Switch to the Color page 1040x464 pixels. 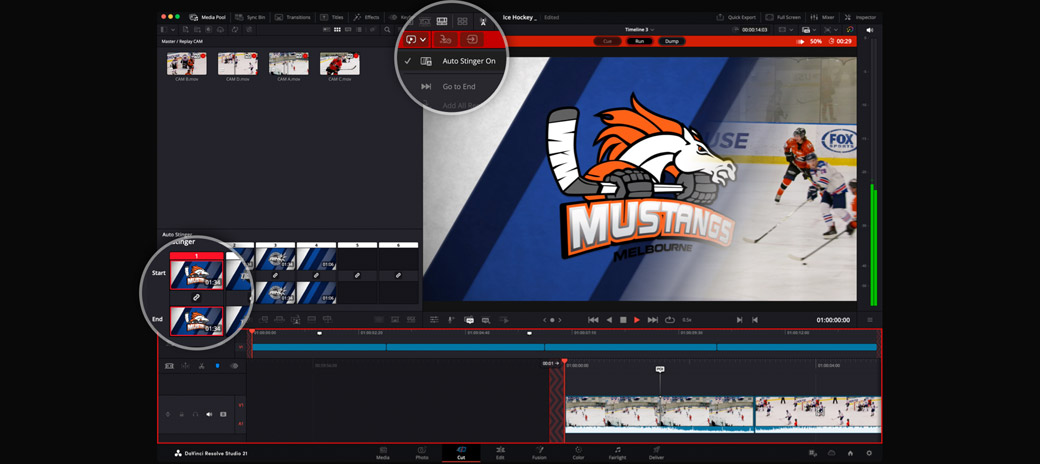pyautogui.click(x=578, y=453)
